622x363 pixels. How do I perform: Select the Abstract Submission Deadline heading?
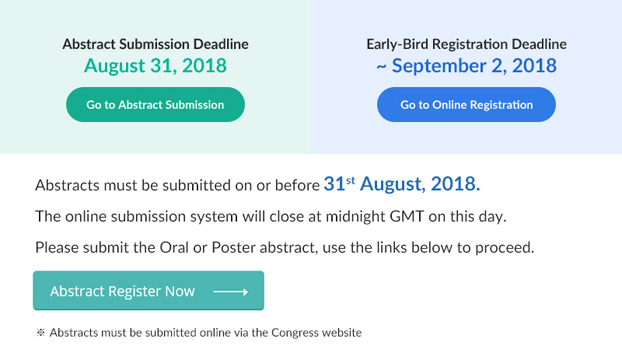(x=155, y=44)
